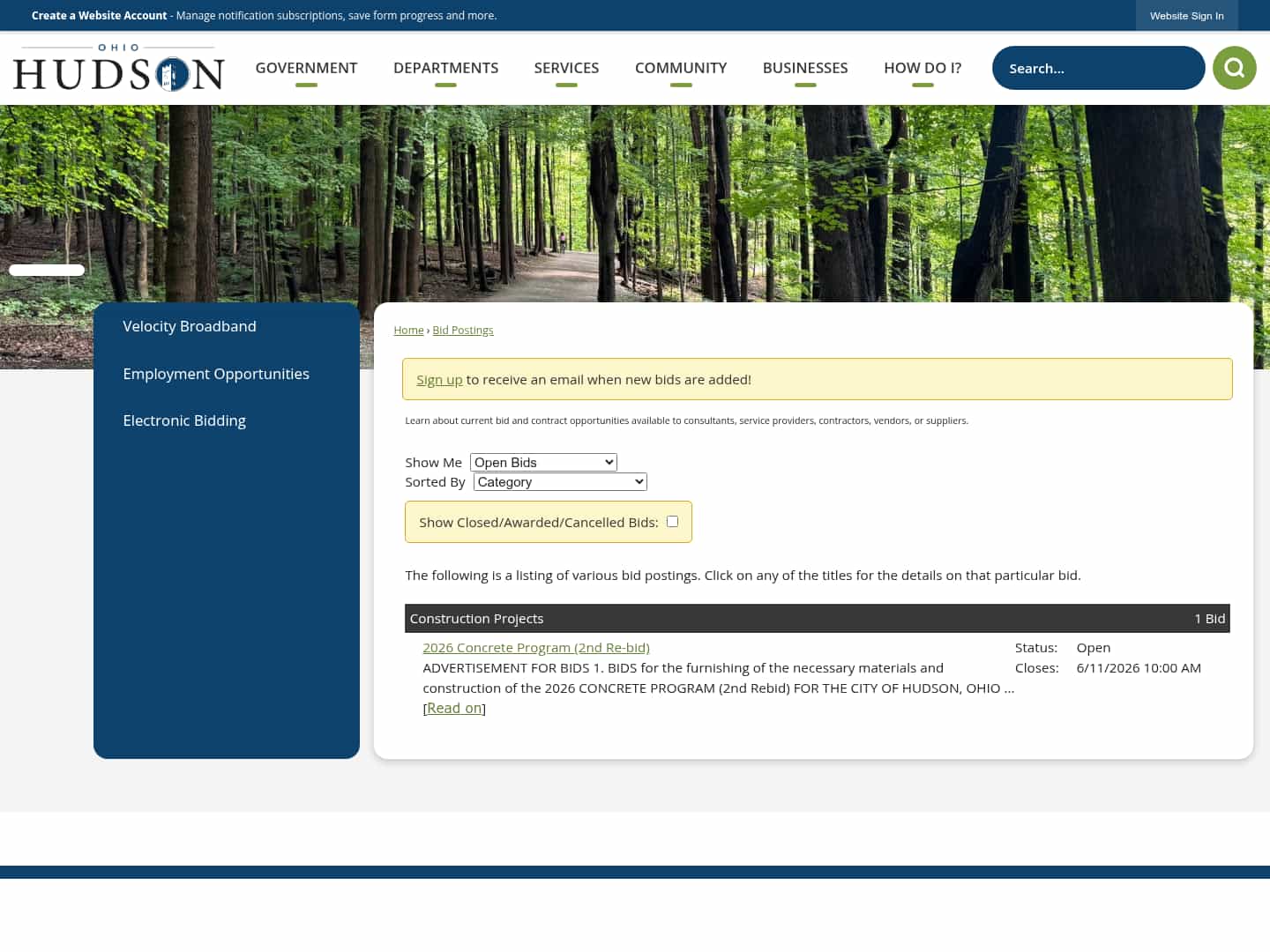This screenshot has width=1270, height=952.
Task: Open the Businesses menu
Action: (805, 68)
